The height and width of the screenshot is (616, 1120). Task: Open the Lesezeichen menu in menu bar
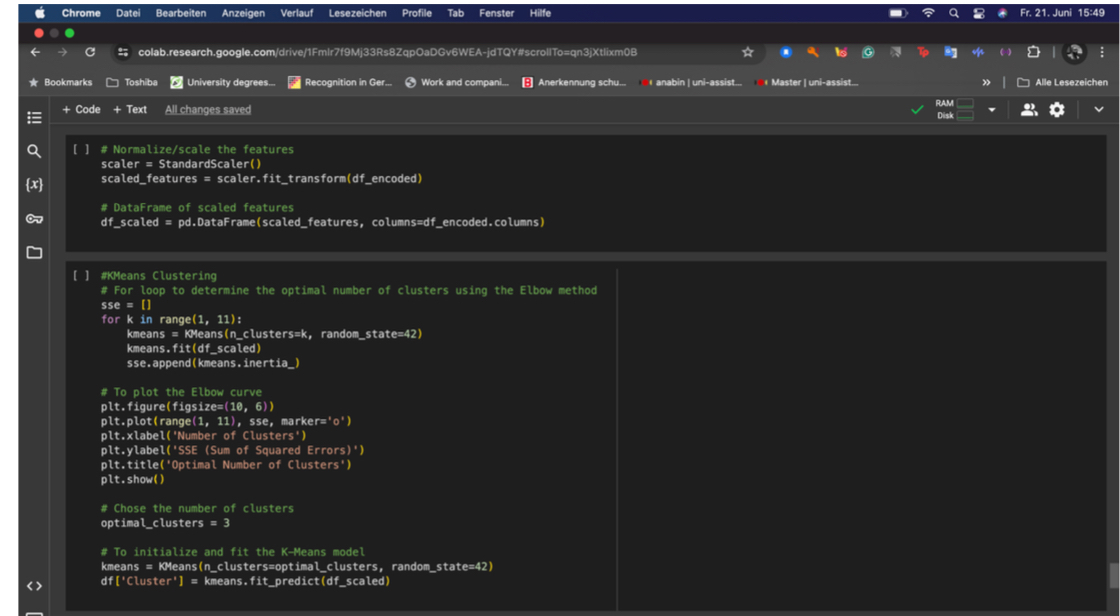(x=359, y=13)
